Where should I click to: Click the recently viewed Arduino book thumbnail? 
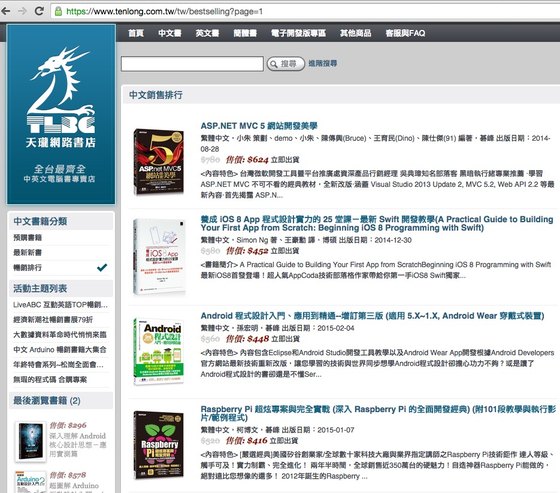[31, 482]
